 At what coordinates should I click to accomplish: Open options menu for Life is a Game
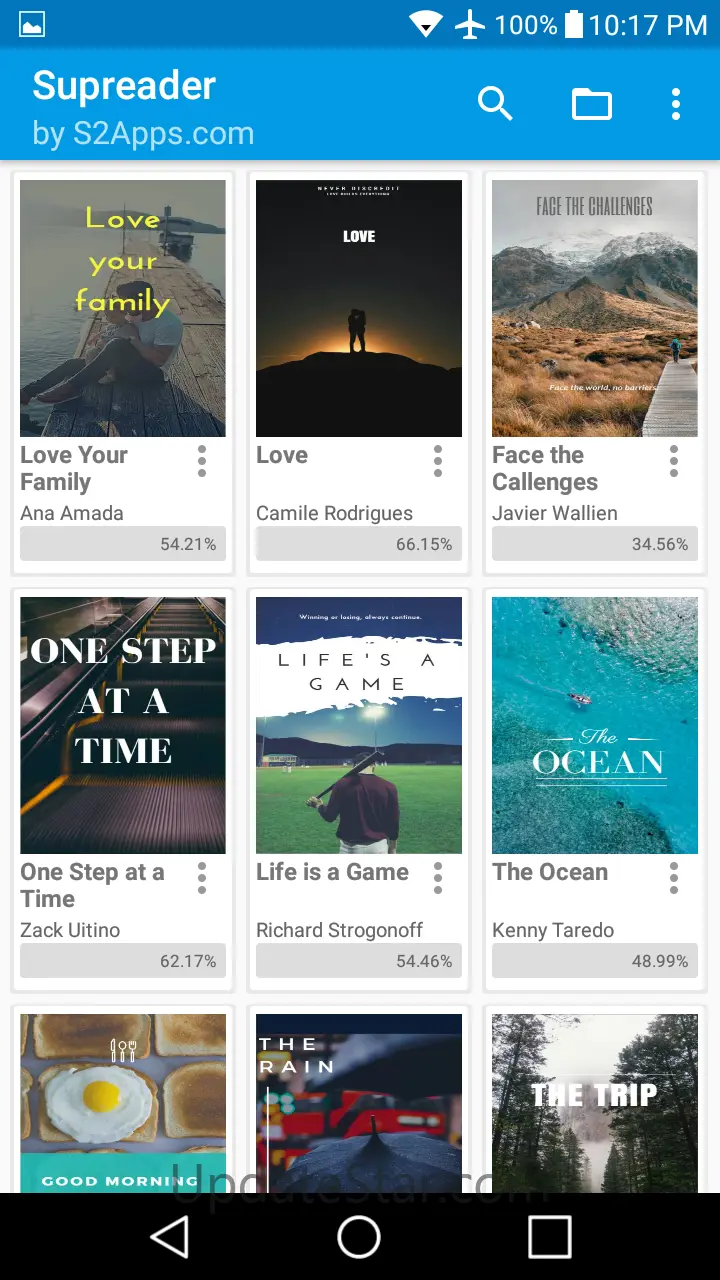(438, 878)
